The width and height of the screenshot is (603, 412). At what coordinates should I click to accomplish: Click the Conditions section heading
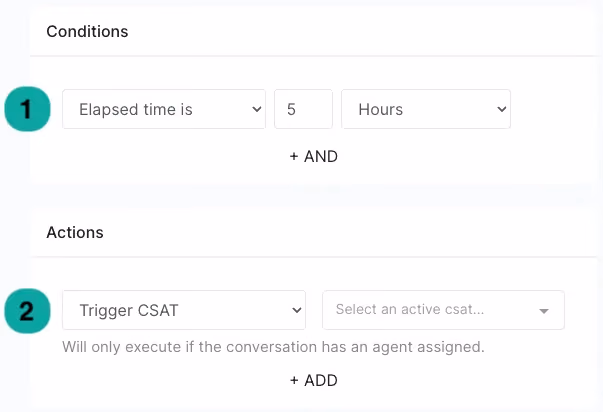pos(87,32)
